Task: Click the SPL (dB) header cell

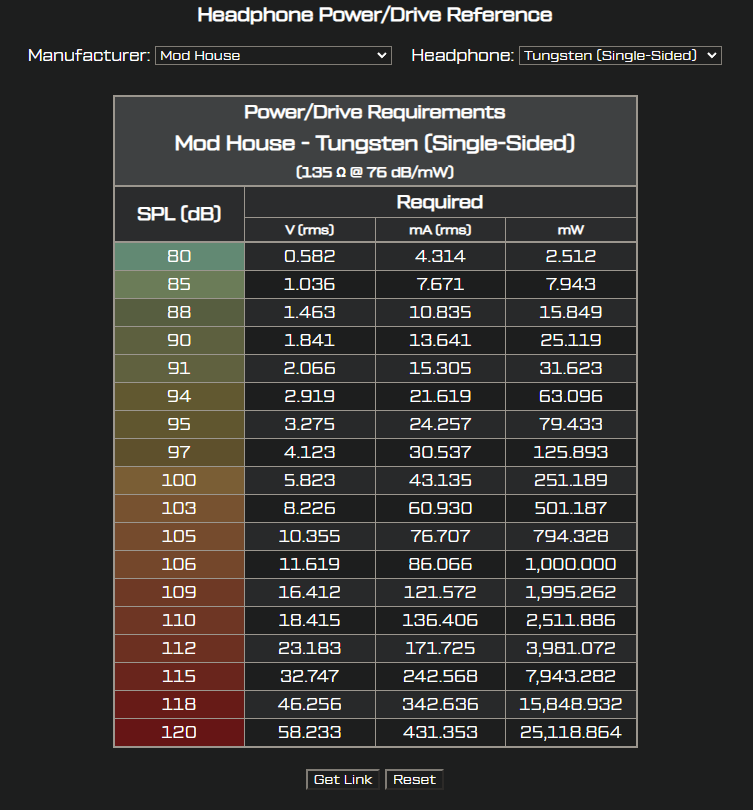Action: click(x=179, y=214)
